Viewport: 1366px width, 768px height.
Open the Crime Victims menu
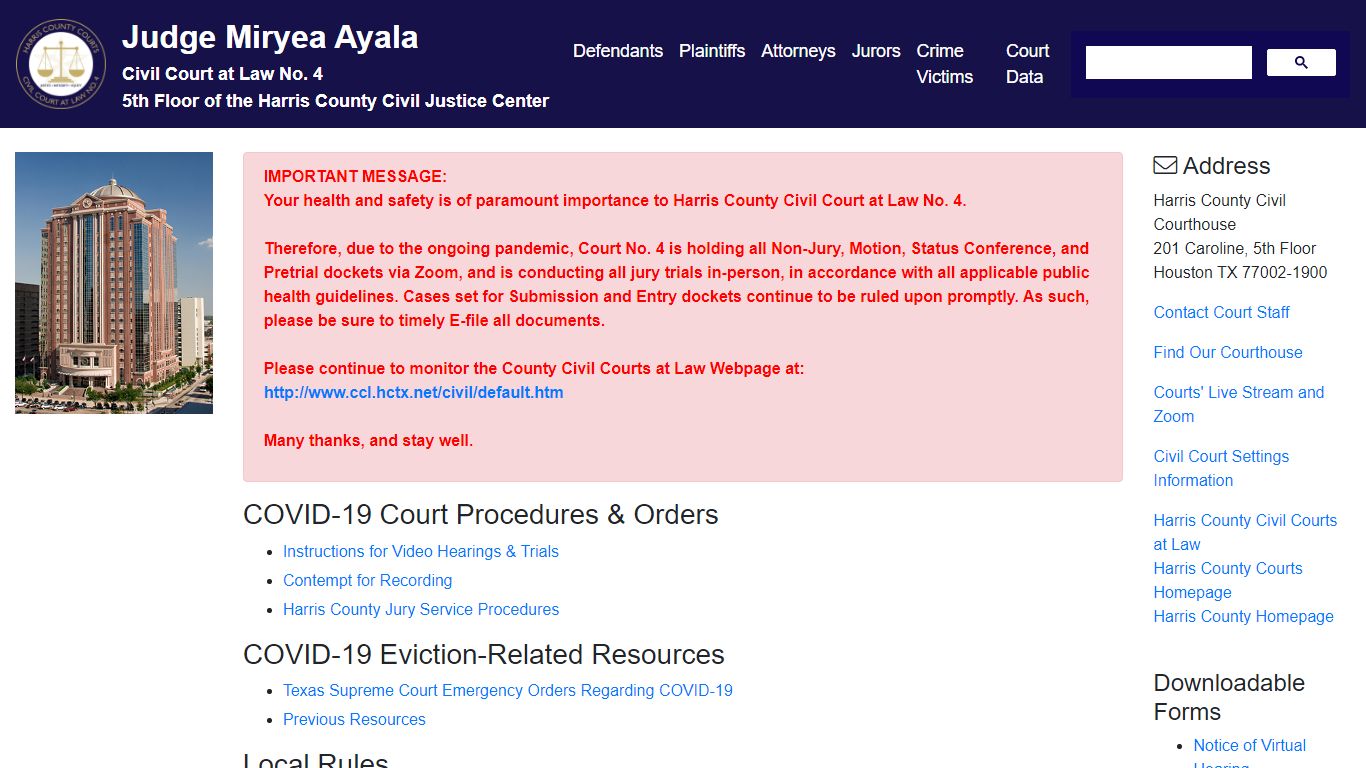coord(945,64)
